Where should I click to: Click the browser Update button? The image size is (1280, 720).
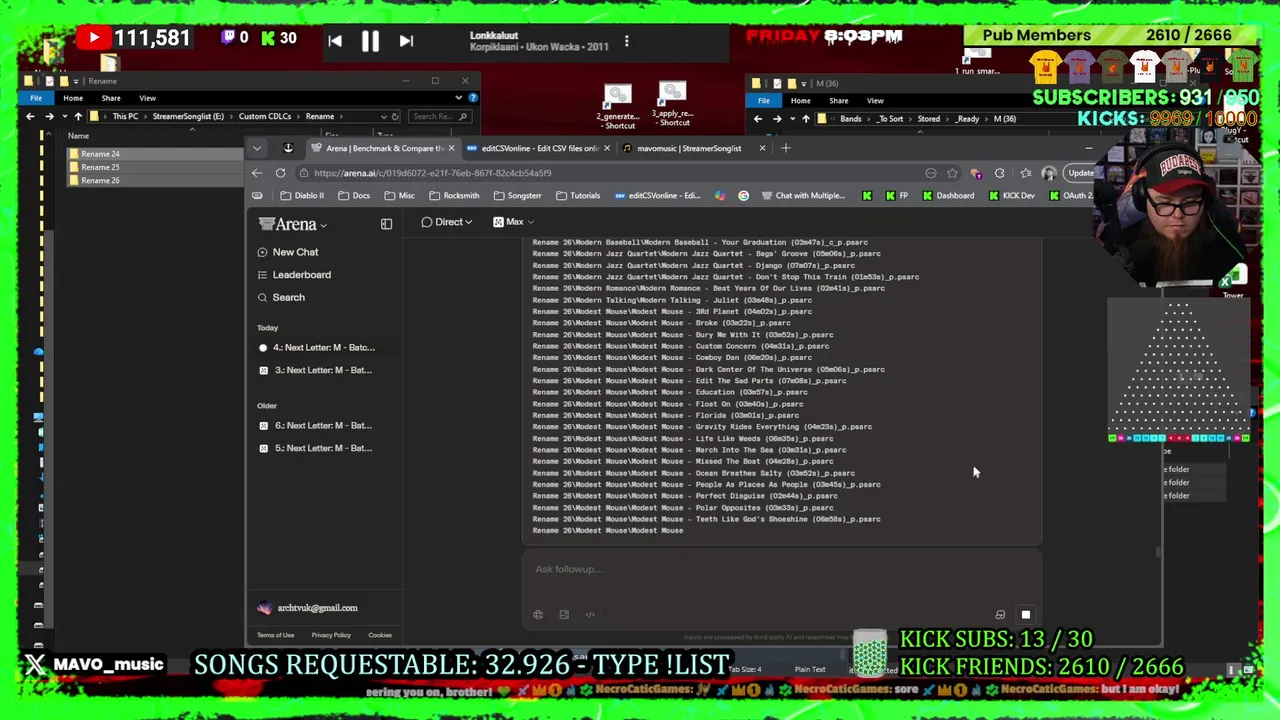1080,173
